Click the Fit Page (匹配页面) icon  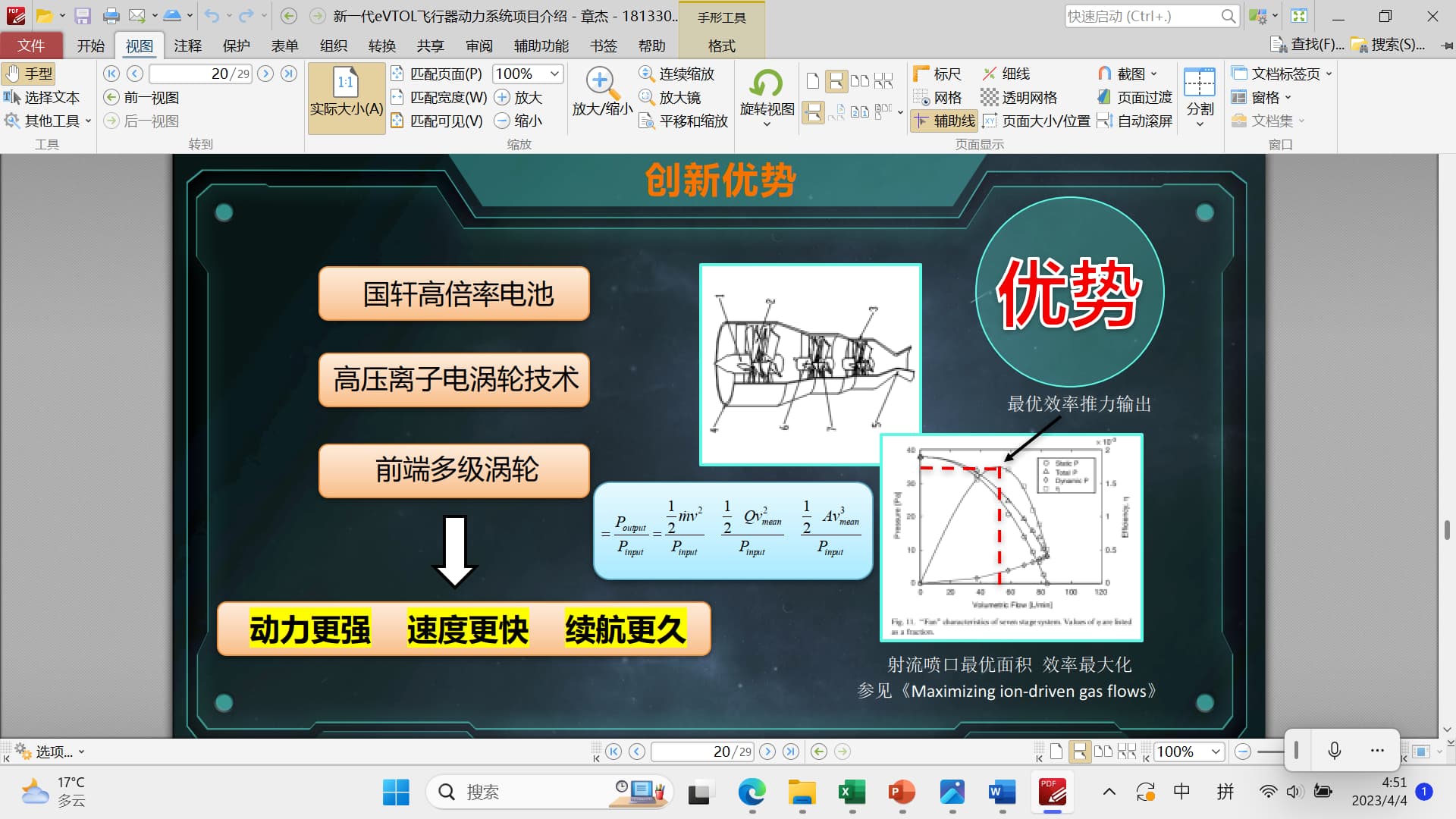(x=397, y=74)
